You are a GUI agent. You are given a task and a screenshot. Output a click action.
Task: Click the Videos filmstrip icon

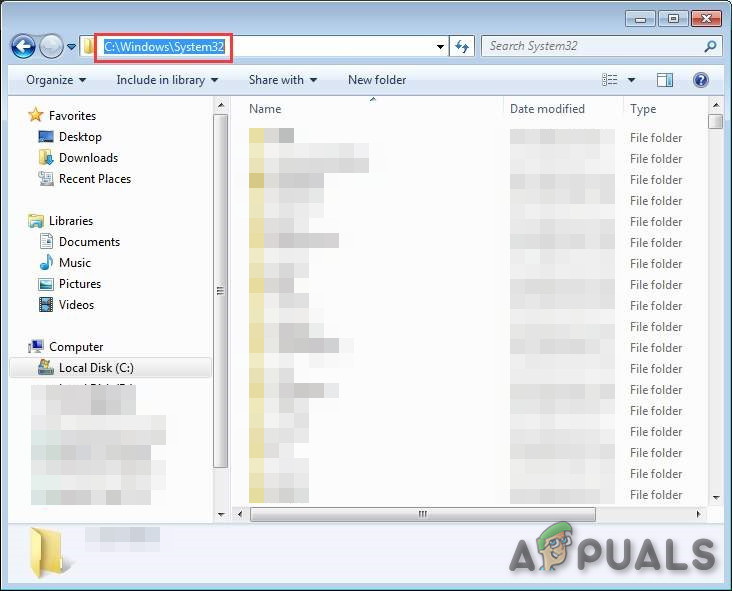[46, 305]
